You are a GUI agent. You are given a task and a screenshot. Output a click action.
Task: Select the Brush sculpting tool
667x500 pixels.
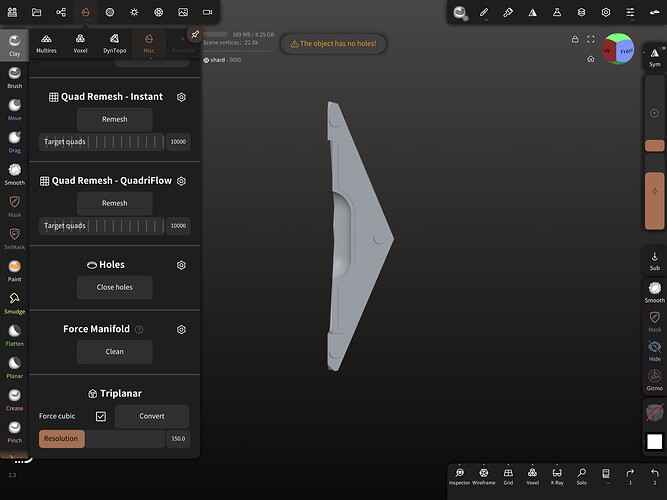coord(14,77)
